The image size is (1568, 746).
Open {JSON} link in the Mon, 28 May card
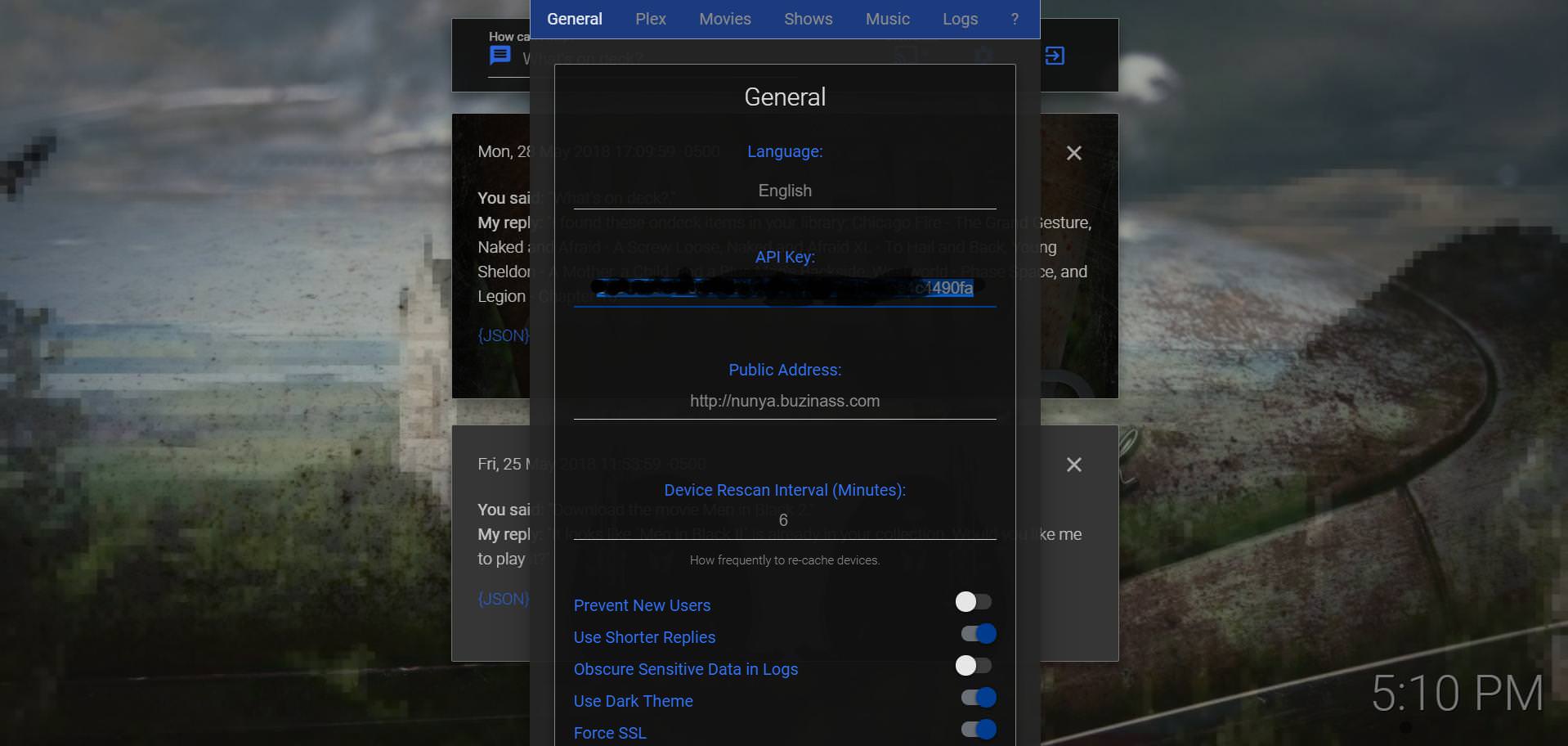pyautogui.click(x=504, y=335)
